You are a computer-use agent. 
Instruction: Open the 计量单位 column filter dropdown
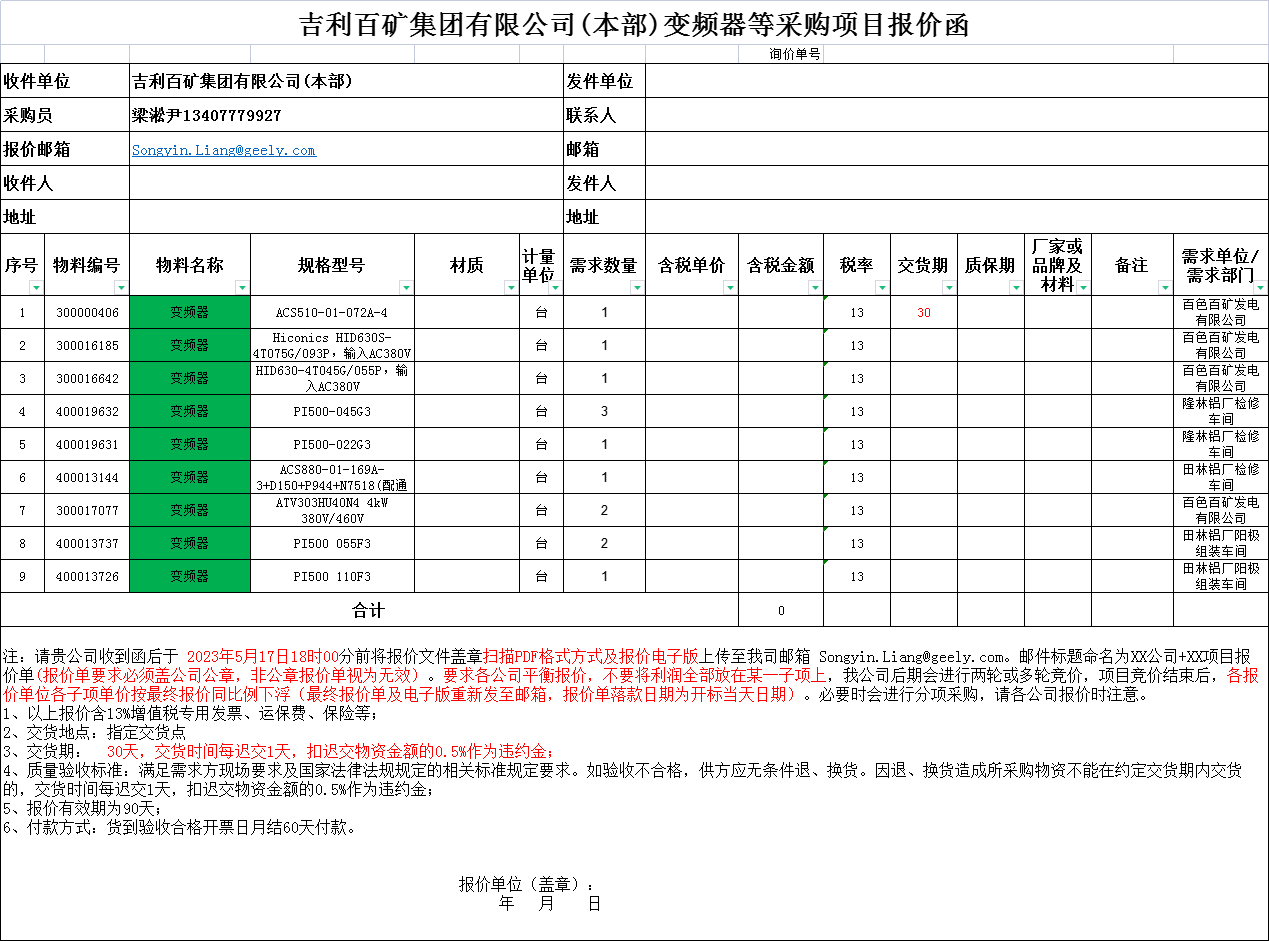(556, 288)
